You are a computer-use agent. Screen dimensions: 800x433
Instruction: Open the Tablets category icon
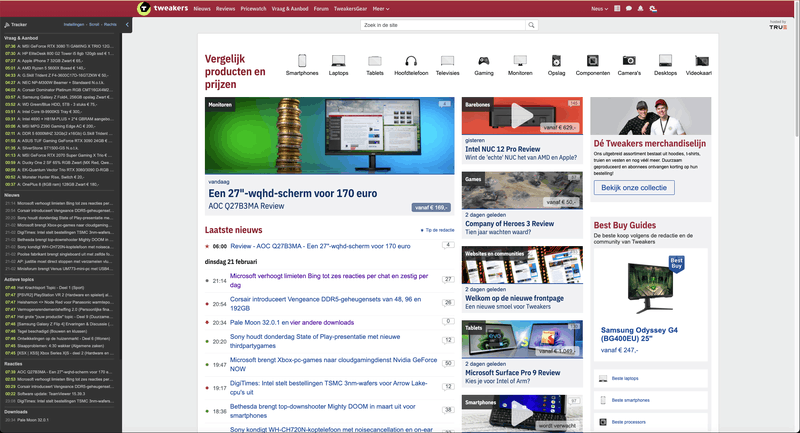pos(374,61)
